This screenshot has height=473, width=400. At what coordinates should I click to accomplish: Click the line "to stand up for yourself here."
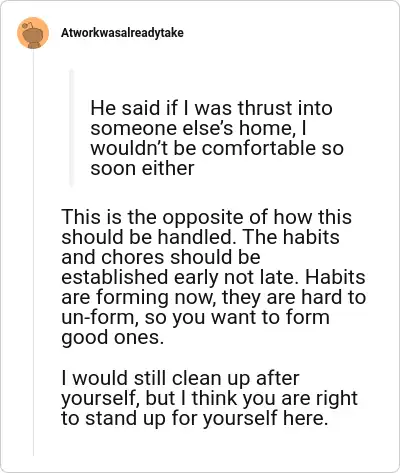(x=195, y=418)
